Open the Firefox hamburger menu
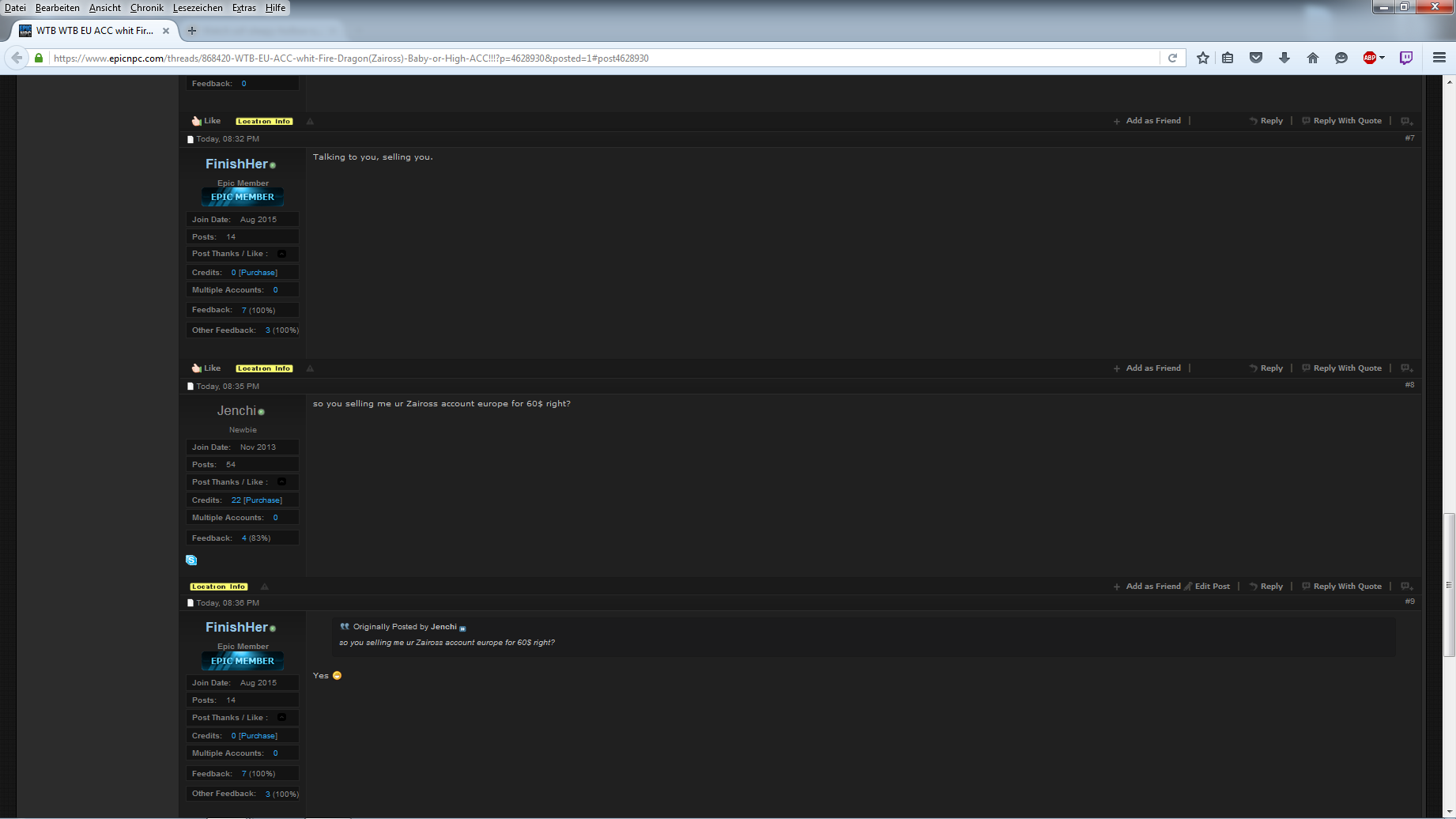 [1439, 58]
